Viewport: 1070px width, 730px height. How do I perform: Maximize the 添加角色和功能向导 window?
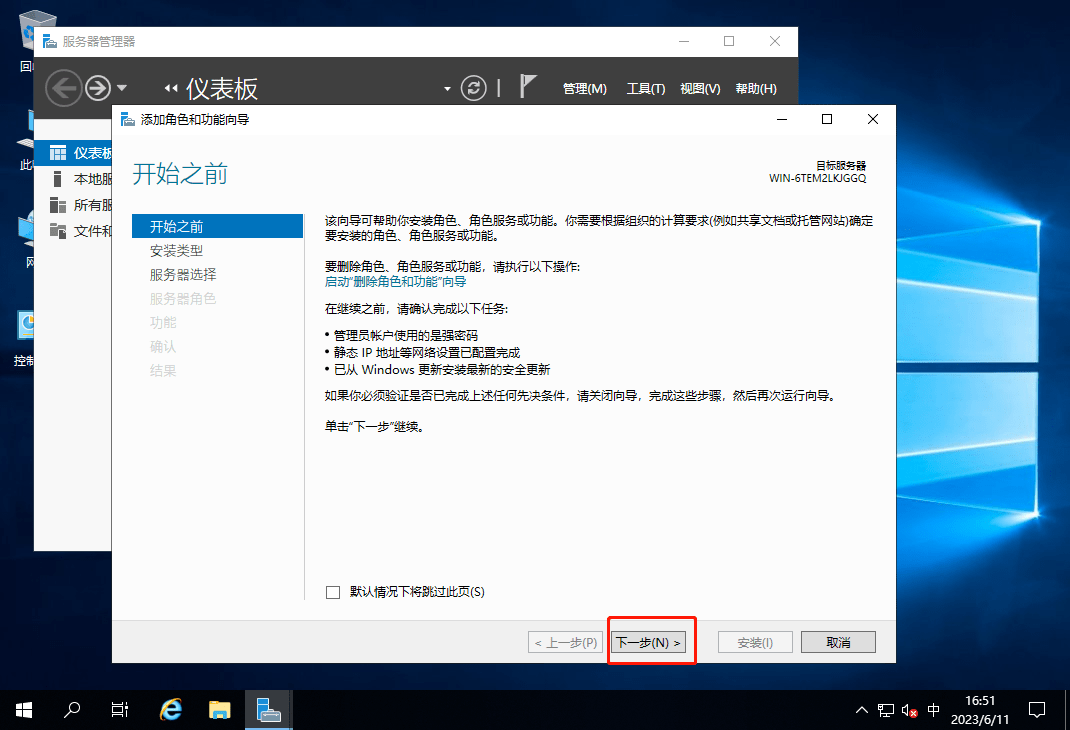click(827, 119)
